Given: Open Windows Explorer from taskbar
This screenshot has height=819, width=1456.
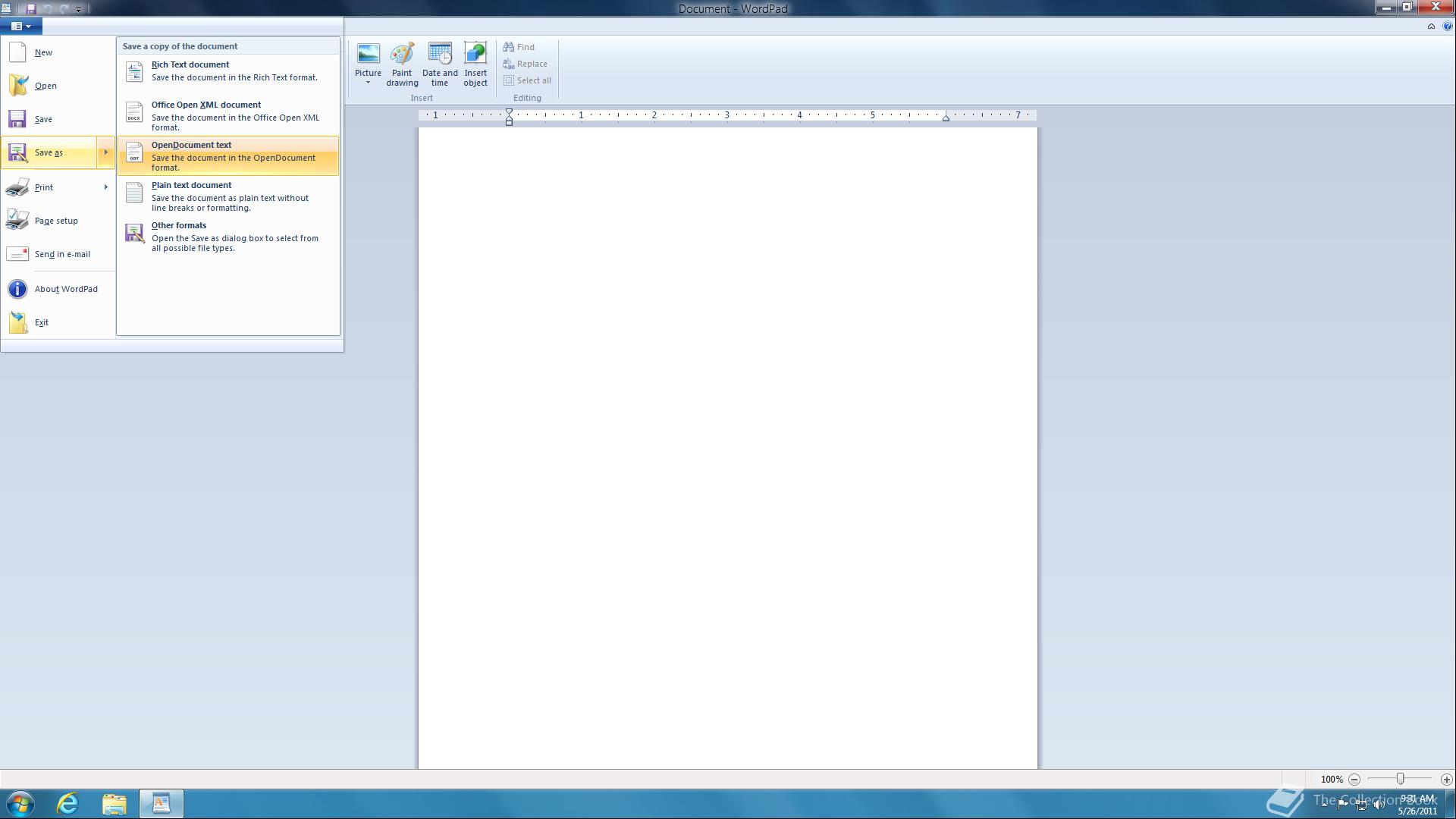Looking at the screenshot, I should 115,804.
